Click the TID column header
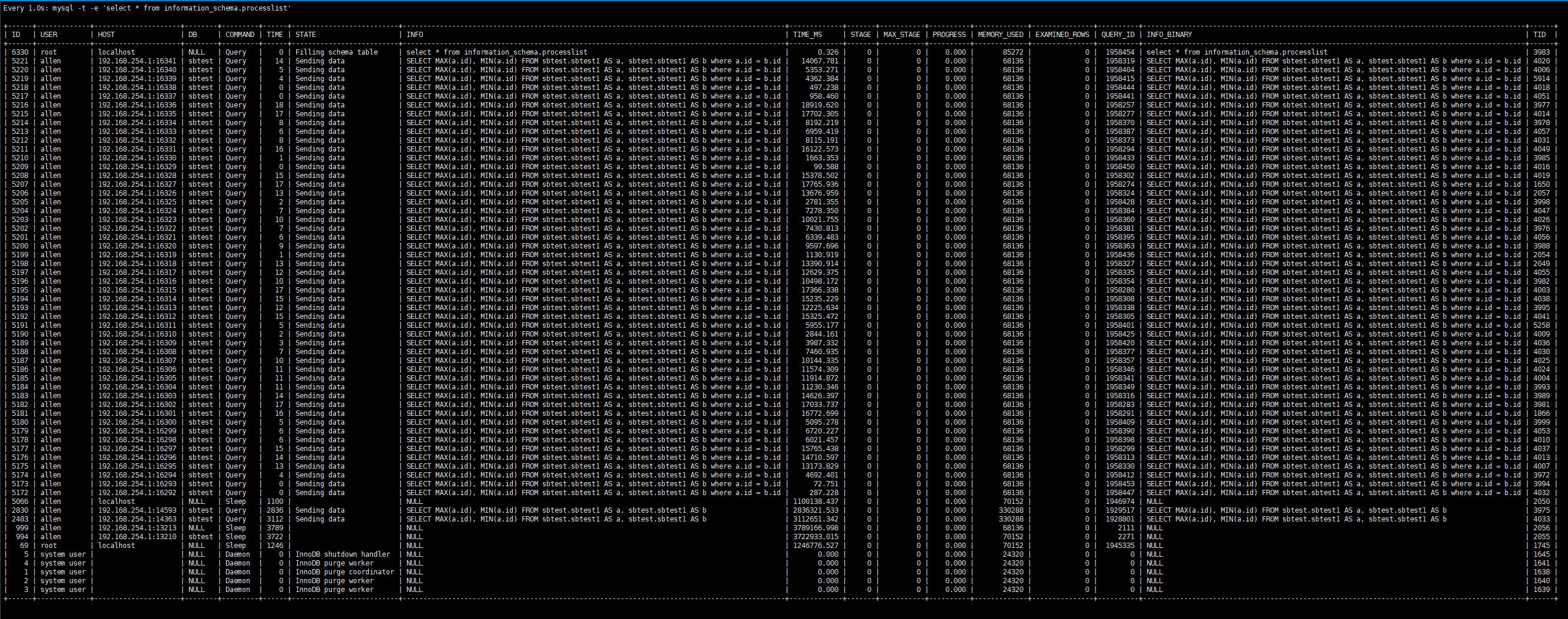The image size is (1568, 619). click(1539, 35)
